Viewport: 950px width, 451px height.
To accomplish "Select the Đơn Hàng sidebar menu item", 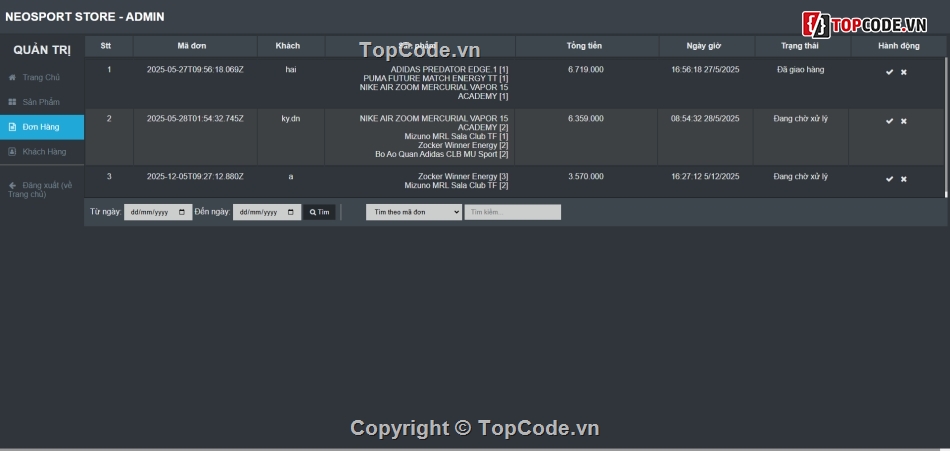I will [x=42, y=127].
